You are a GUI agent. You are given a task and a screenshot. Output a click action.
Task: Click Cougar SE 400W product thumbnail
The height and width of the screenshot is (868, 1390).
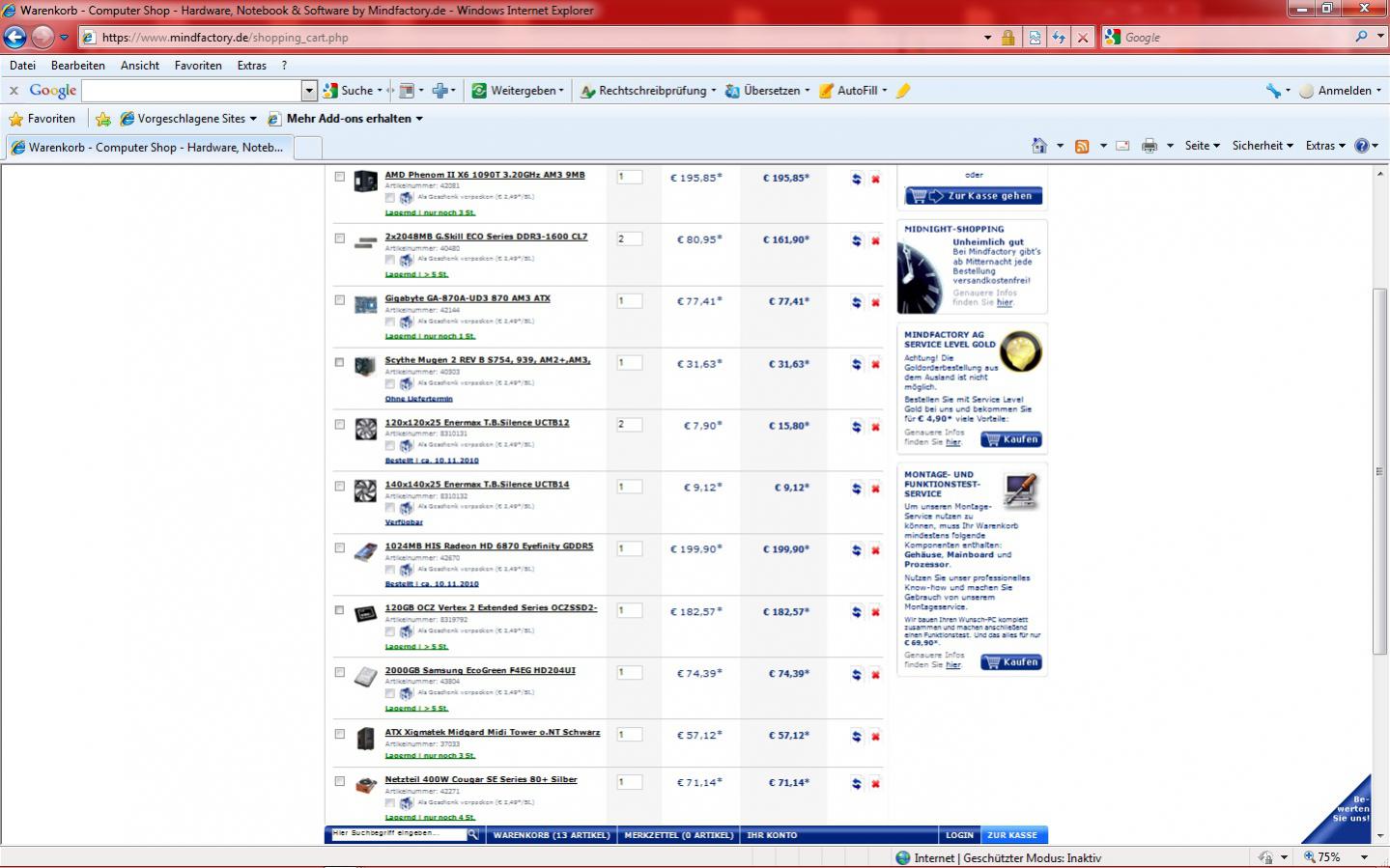(x=365, y=786)
